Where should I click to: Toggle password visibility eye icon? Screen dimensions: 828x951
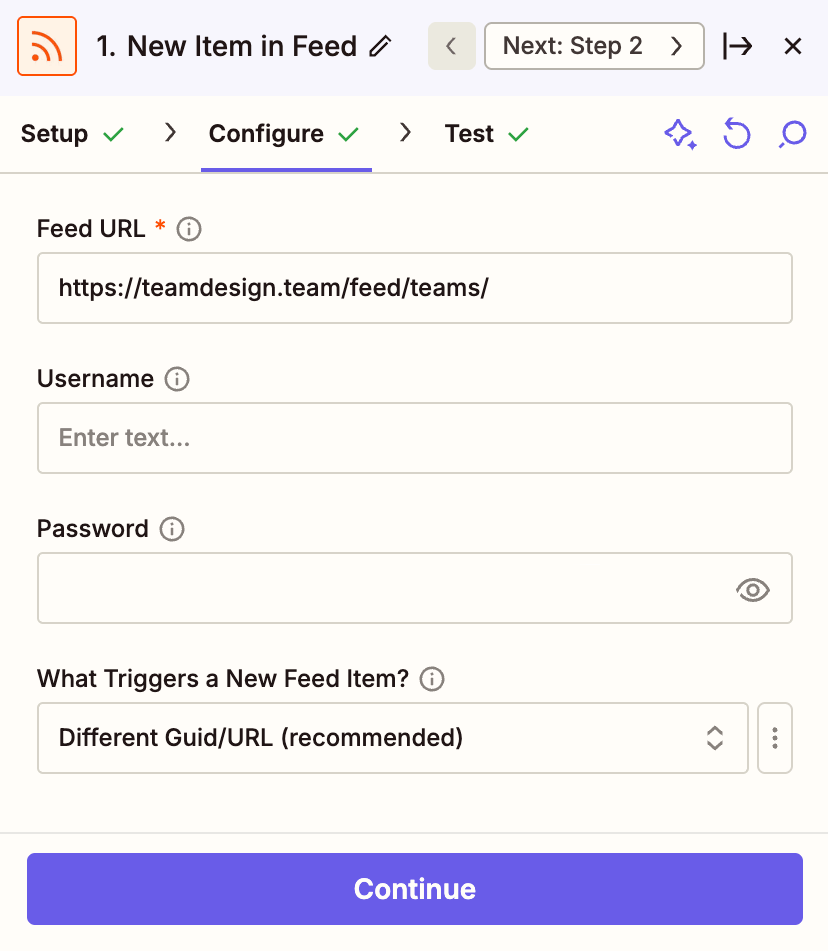click(752, 589)
